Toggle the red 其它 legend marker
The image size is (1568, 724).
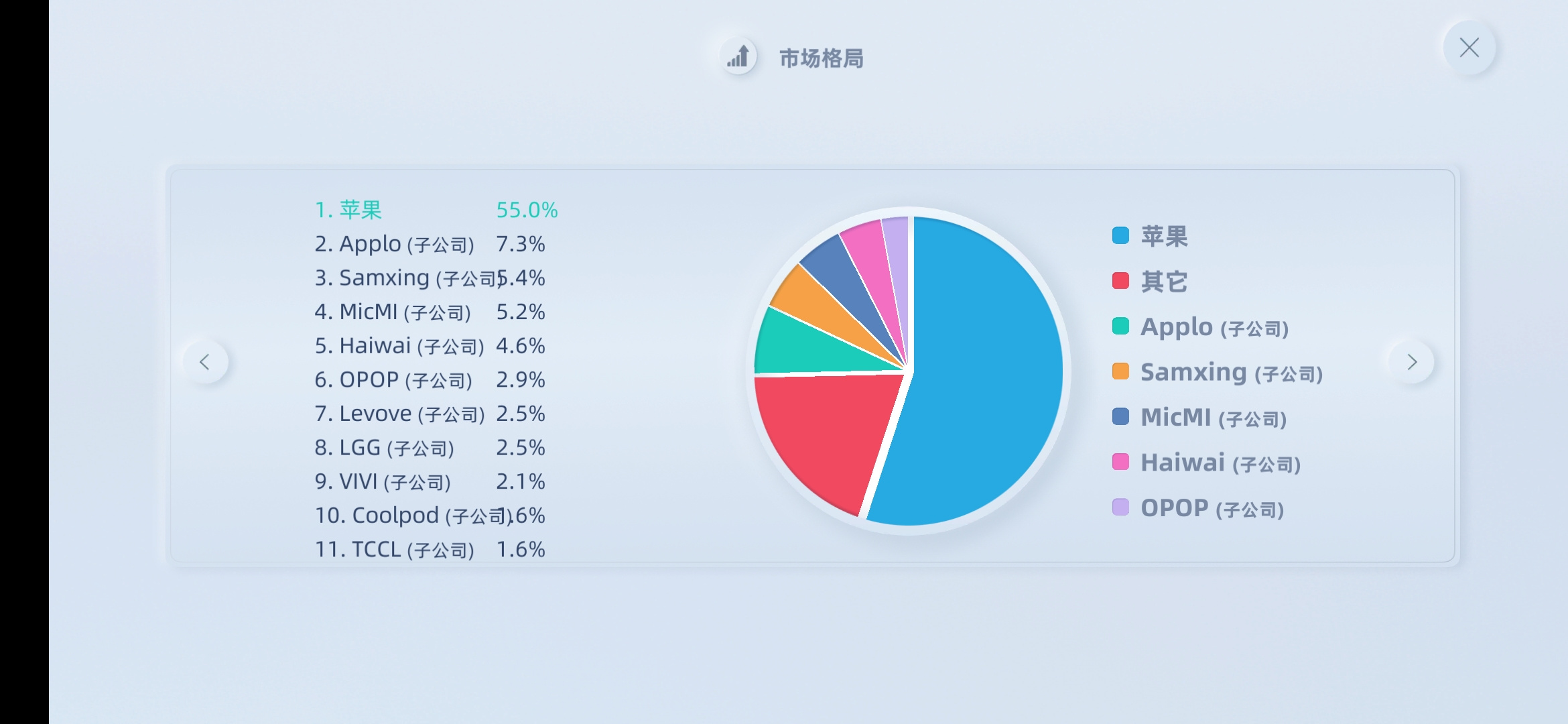click(1120, 280)
